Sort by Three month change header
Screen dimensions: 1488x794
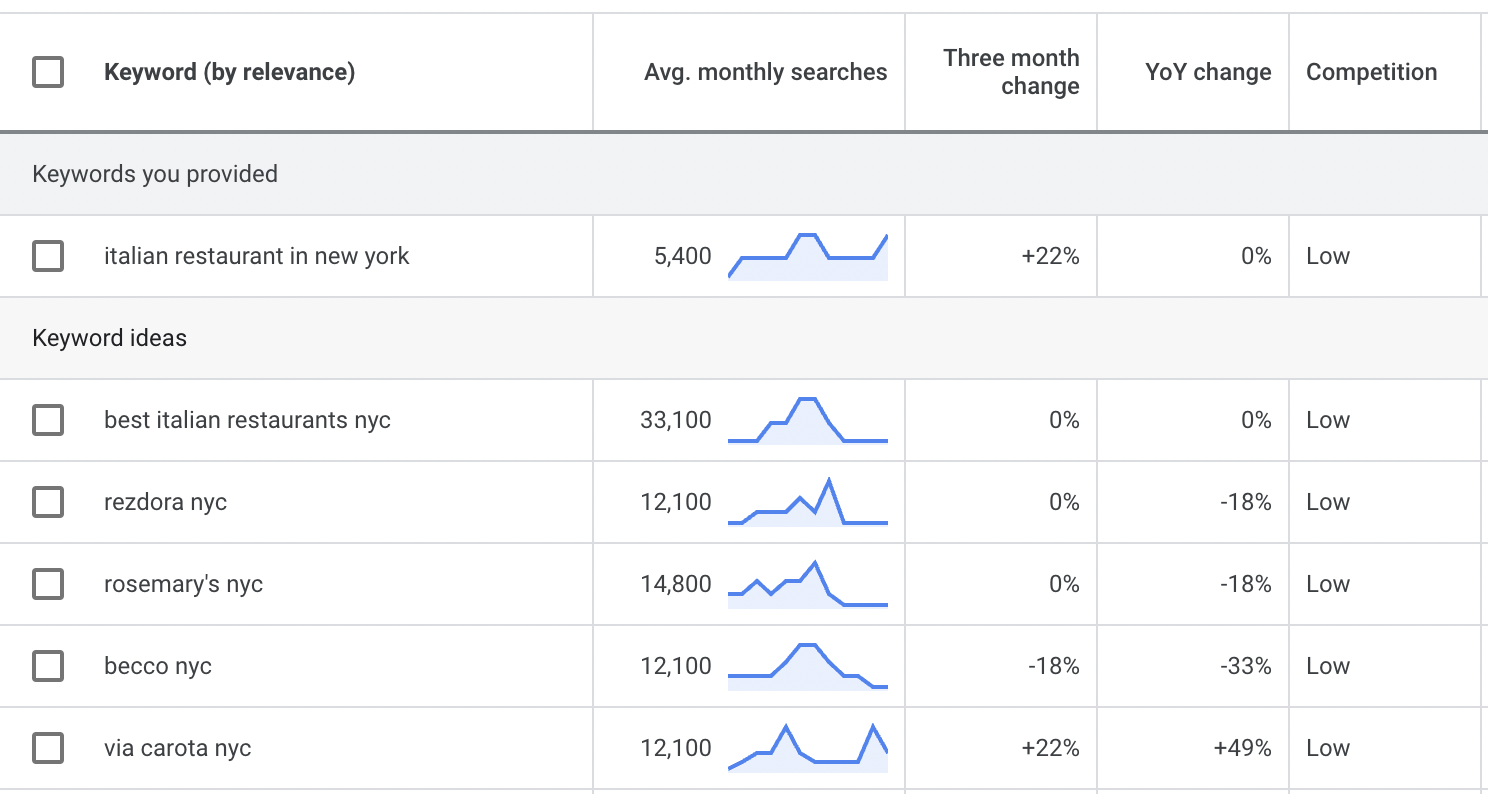coord(1011,72)
